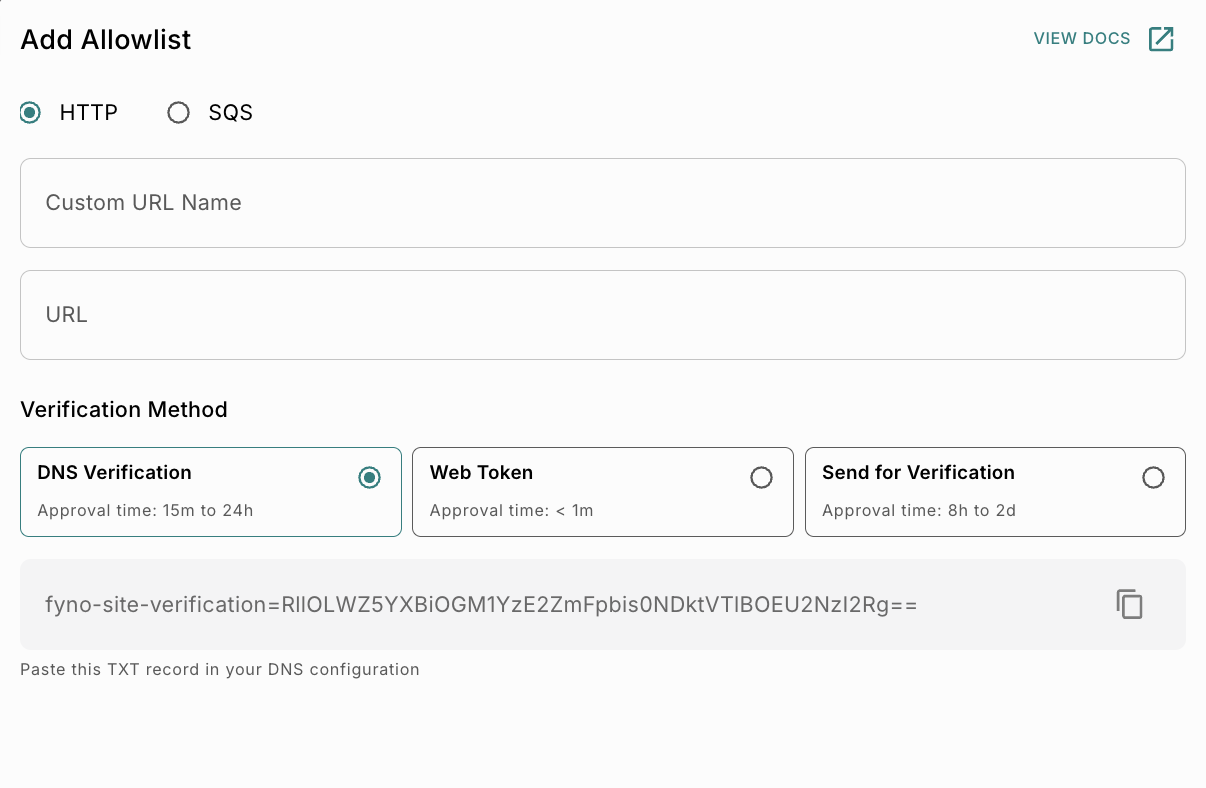Select the SQS radio button
Screen dimensions: 1206x788
coord(178,113)
